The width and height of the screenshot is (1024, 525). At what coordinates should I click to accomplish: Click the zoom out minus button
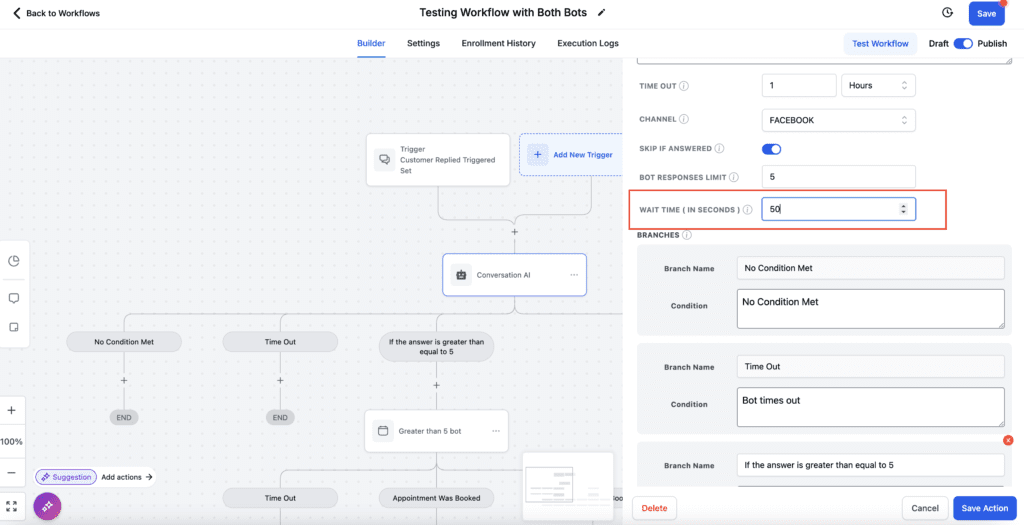(x=12, y=472)
